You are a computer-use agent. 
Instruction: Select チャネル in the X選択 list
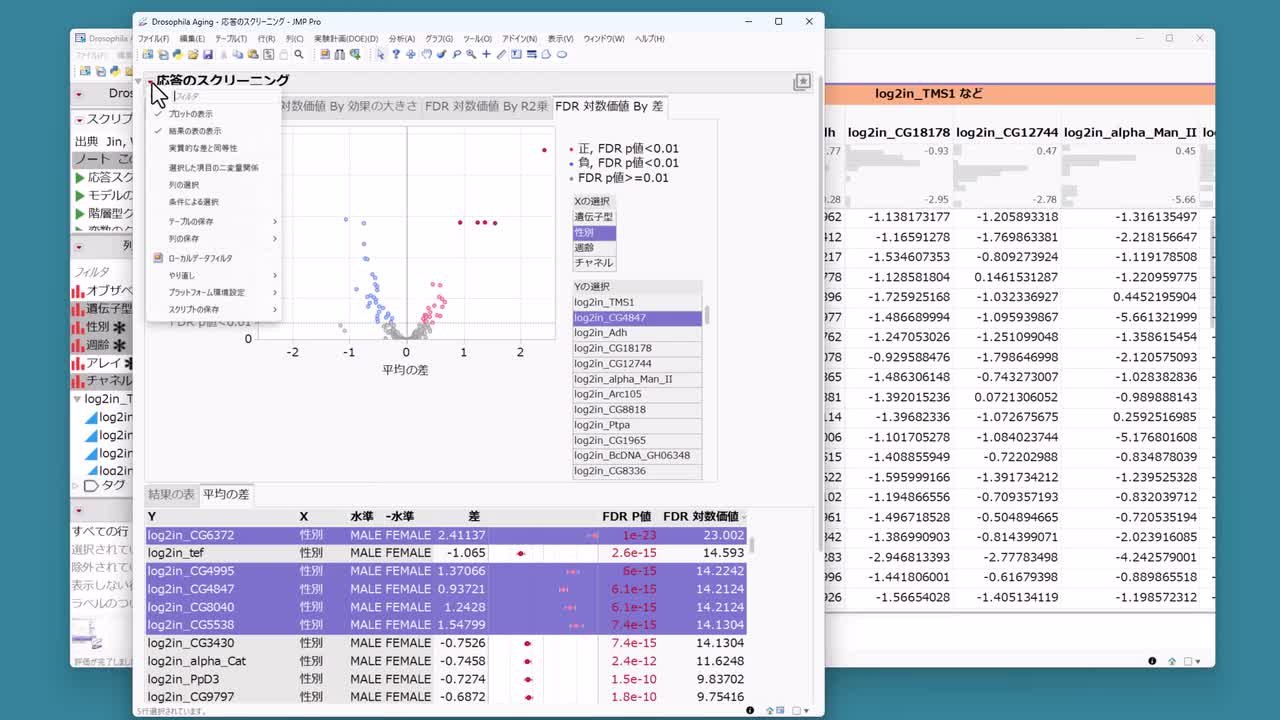(594, 263)
